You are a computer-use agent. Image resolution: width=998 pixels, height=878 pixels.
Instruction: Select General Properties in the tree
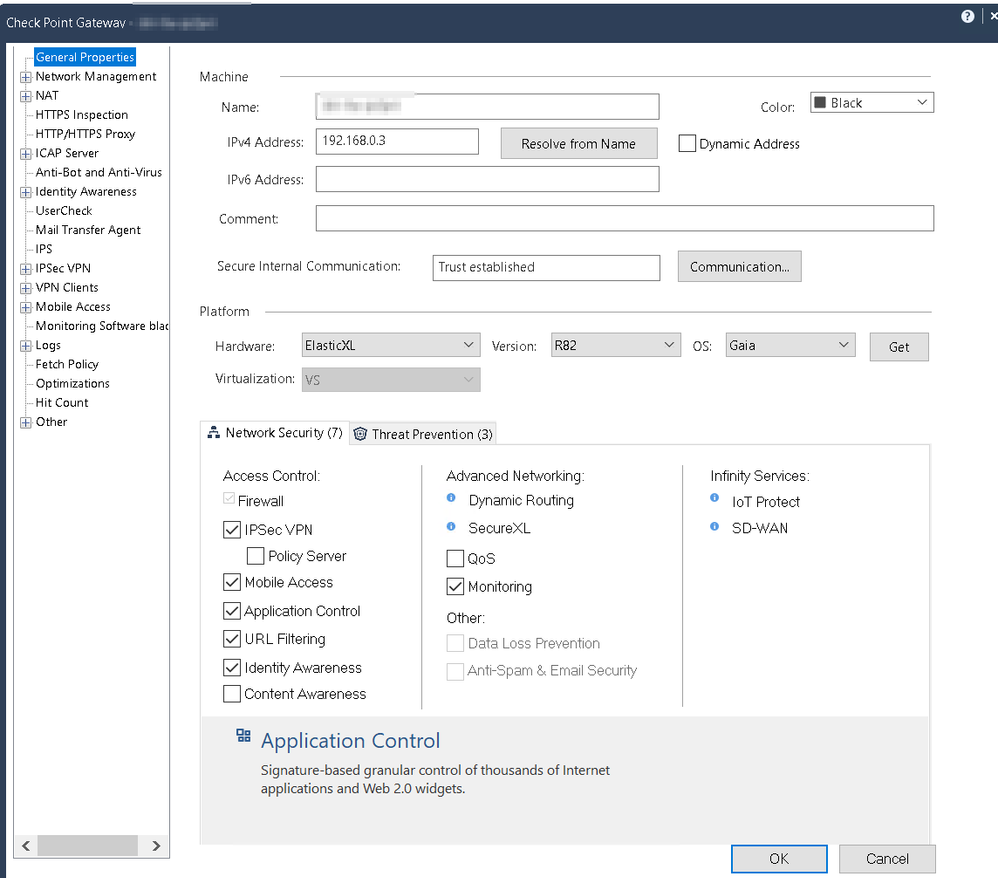85,57
